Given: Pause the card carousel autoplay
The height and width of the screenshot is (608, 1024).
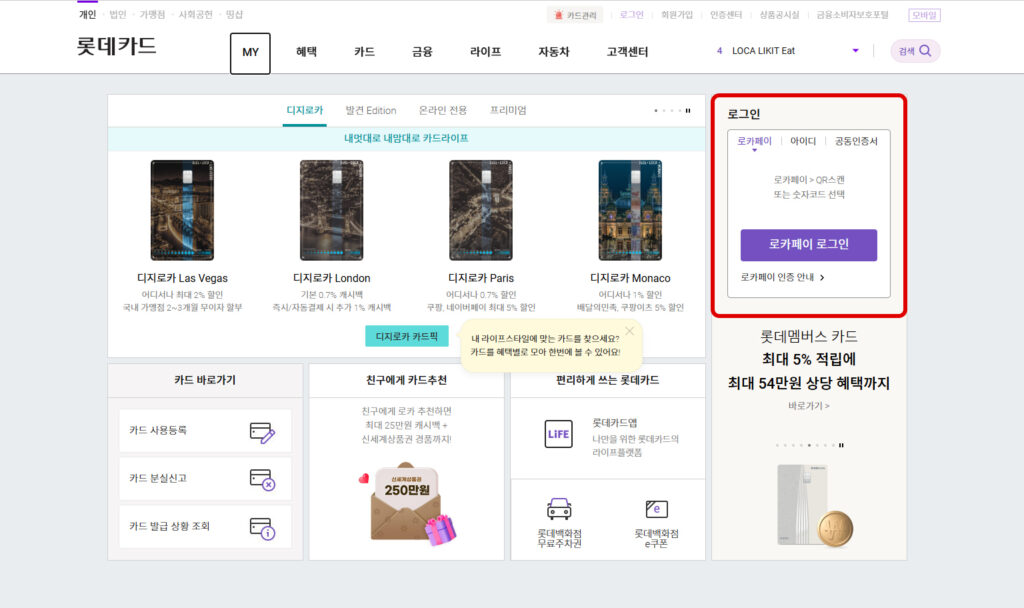Looking at the screenshot, I should 688,111.
